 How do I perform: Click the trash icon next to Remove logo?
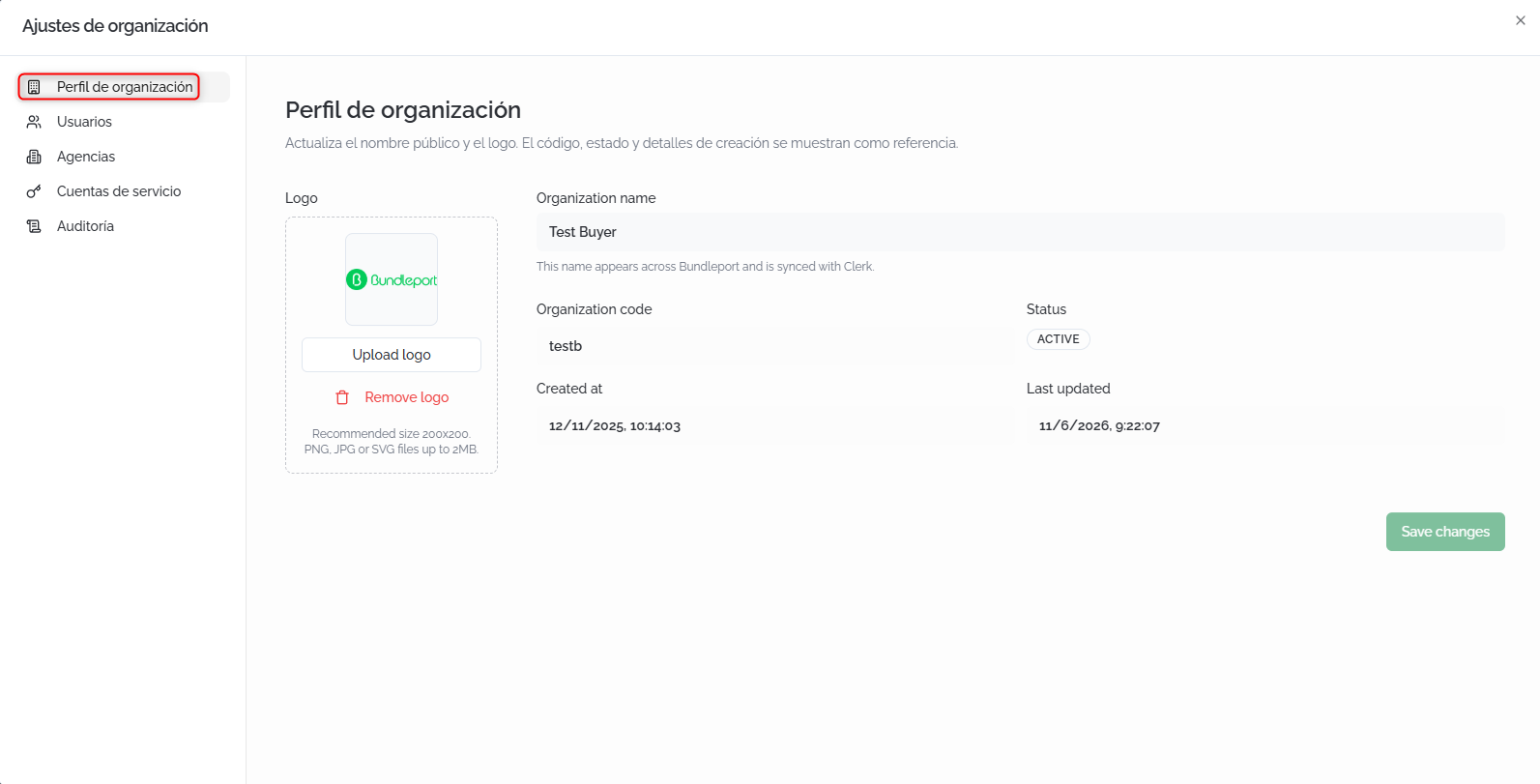(342, 397)
